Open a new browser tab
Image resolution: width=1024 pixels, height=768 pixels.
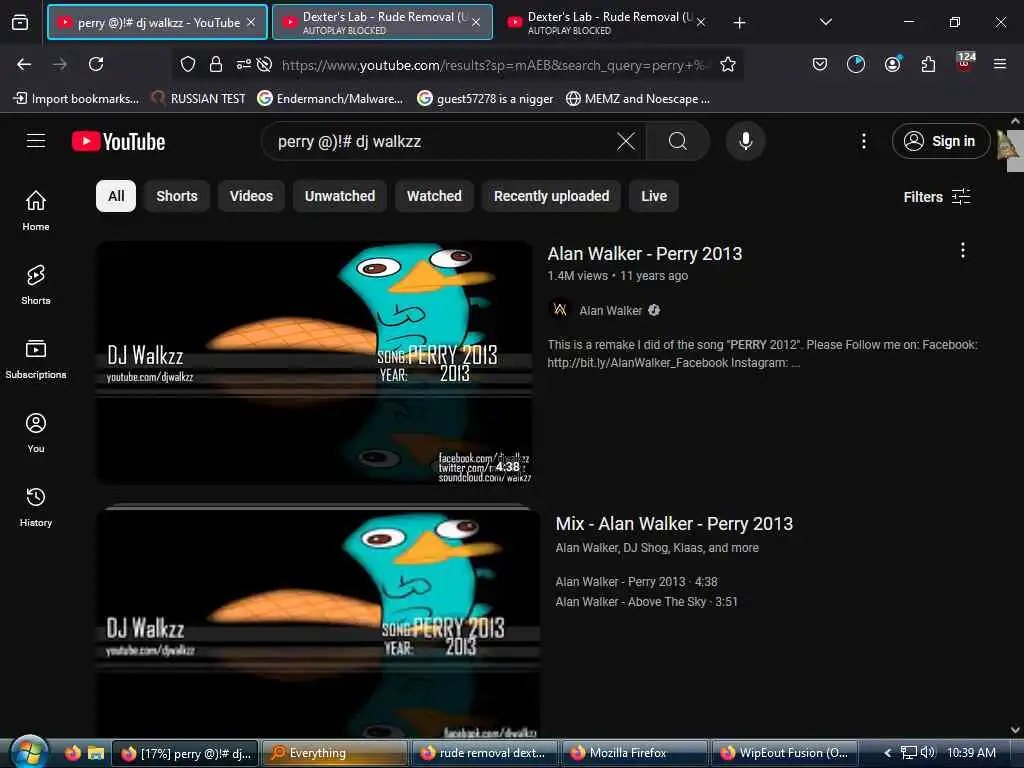pos(739,23)
